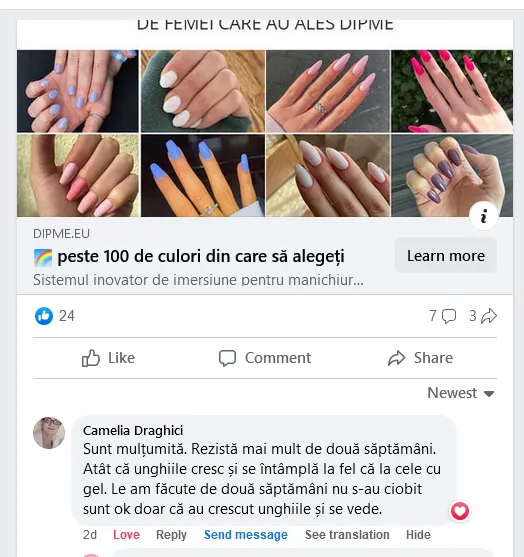Click the blue thumbs-up reaction icon

[44, 315]
